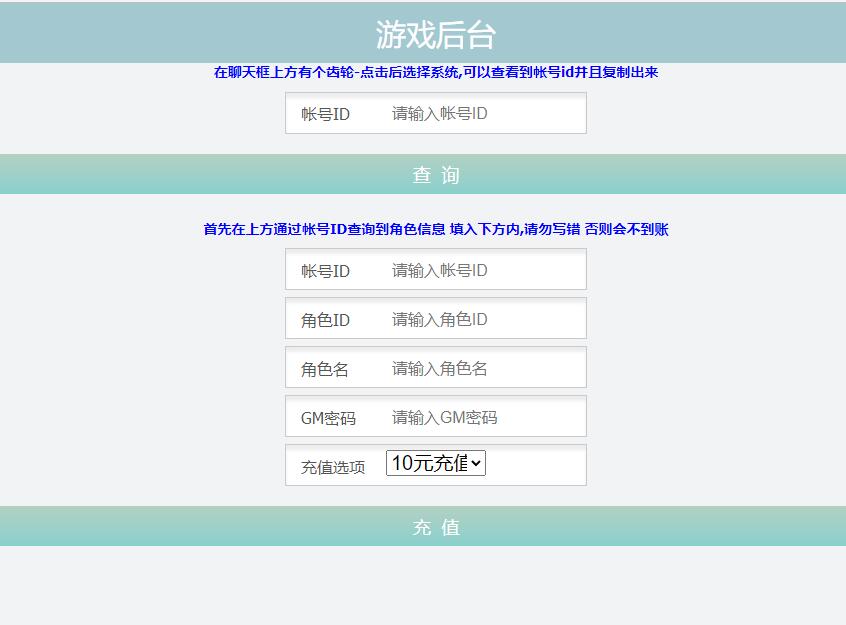Viewport: 846px width, 625px height.
Task: Click the 请输入角色ID input field
Action: coord(480,320)
